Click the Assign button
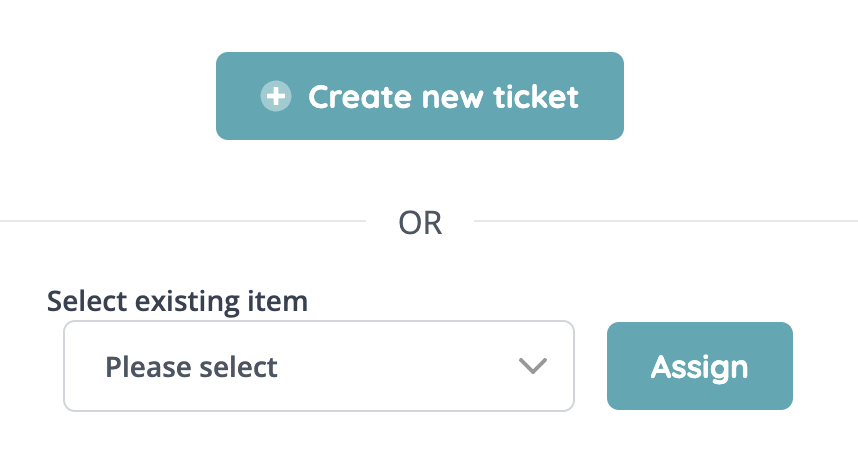The height and width of the screenshot is (461, 858). coord(699,366)
